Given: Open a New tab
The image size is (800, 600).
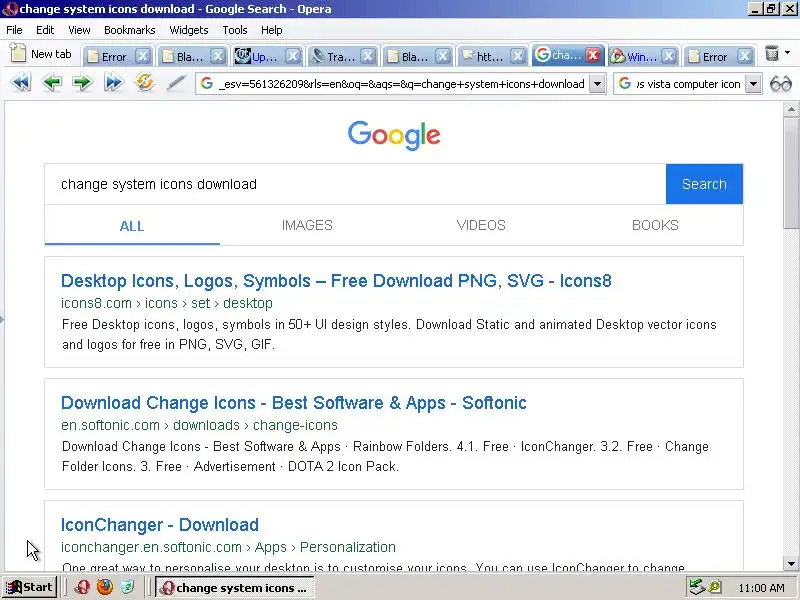Looking at the screenshot, I should click(41, 54).
